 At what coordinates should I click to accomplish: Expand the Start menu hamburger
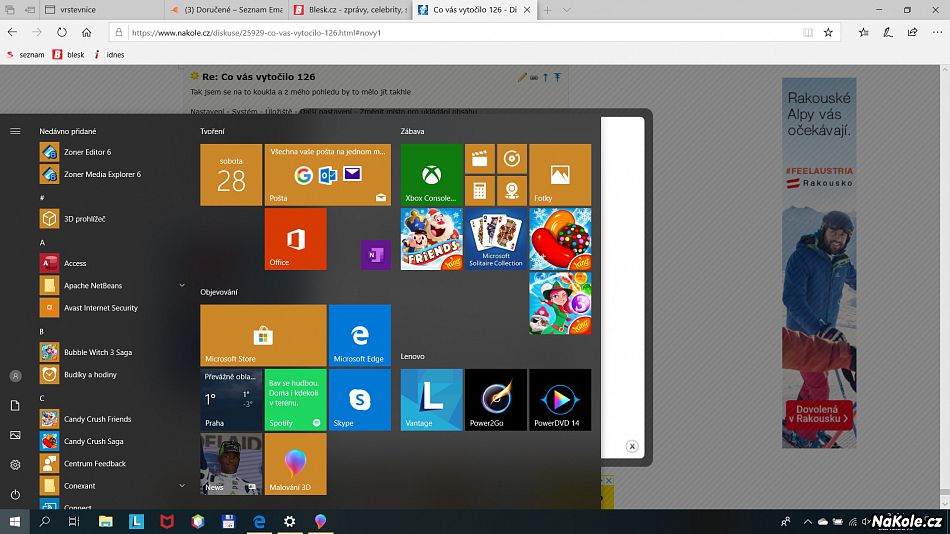(15, 131)
